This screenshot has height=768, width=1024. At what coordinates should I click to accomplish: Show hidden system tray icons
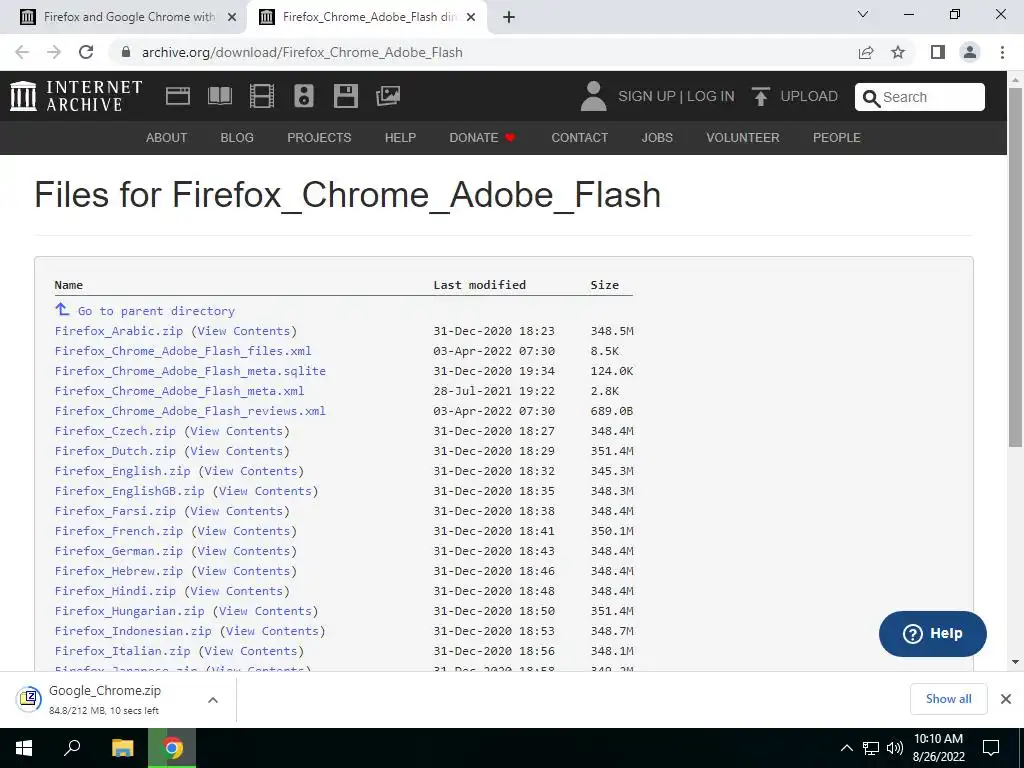846,748
